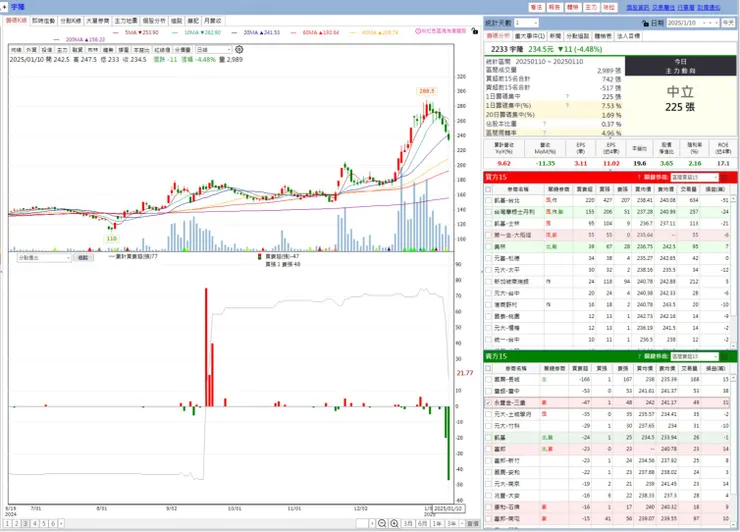Open the 重大事件(1) tab
740x532 pixels.
point(530,36)
